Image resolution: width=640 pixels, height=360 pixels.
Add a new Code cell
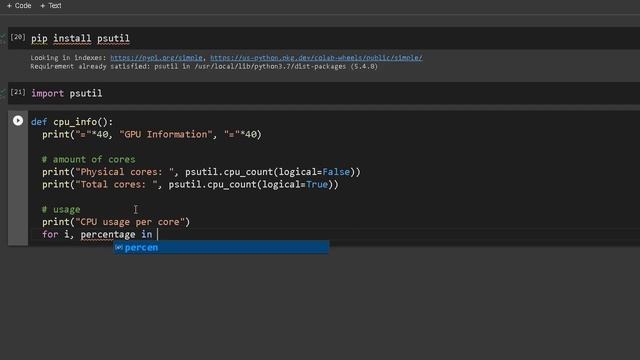[19, 6]
